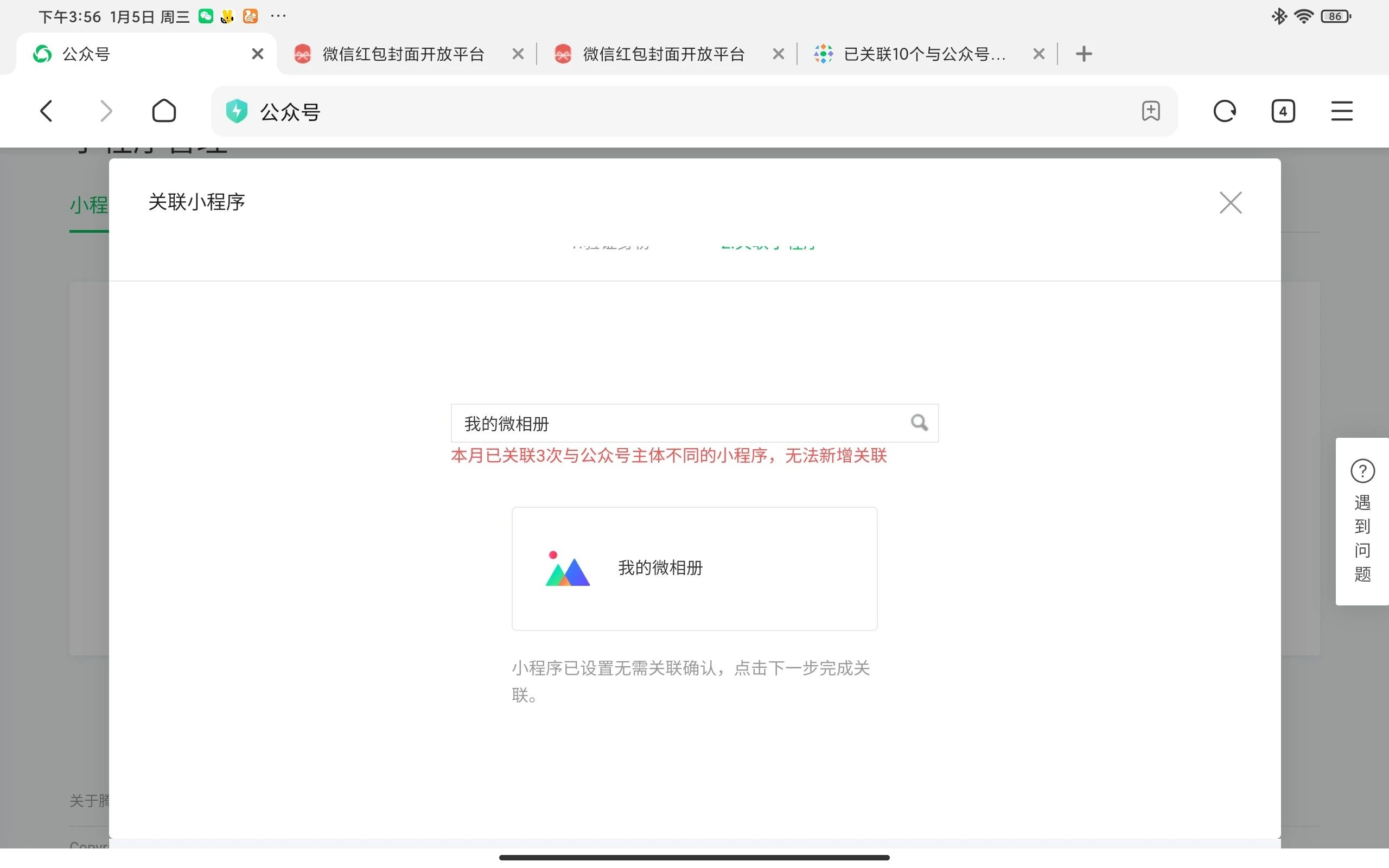This screenshot has width=1389, height=868.
Task: Click the 公众号 address bar text
Action: point(290,112)
